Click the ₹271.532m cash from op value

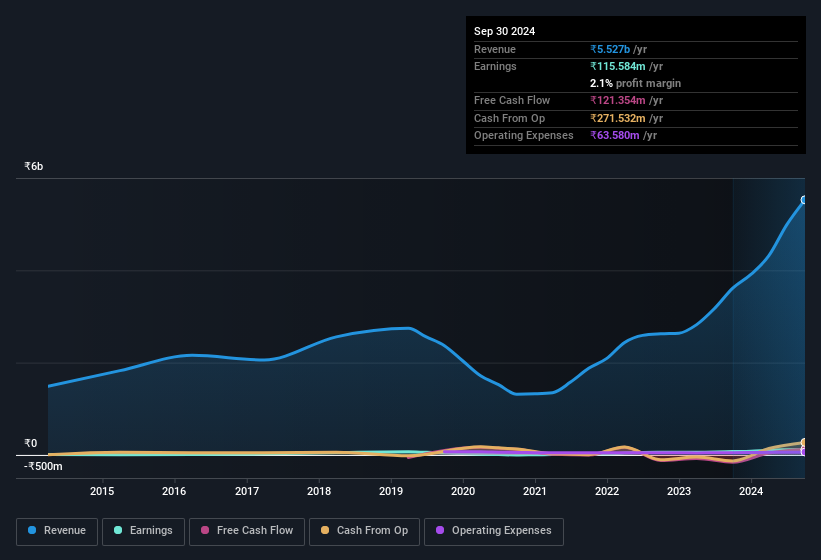point(617,118)
